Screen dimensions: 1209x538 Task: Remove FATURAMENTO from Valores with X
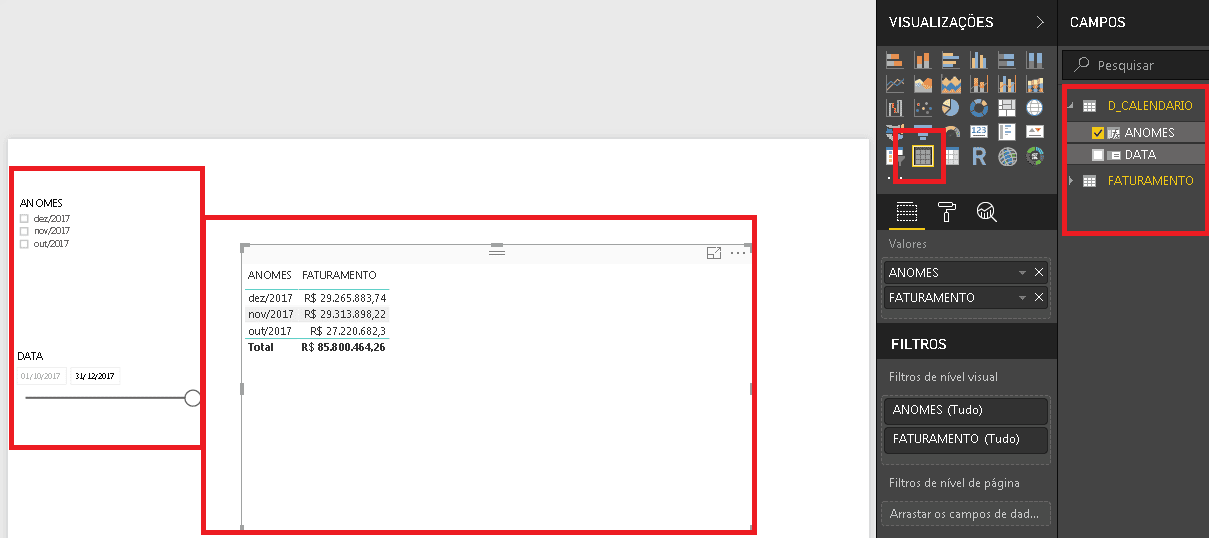click(1039, 298)
